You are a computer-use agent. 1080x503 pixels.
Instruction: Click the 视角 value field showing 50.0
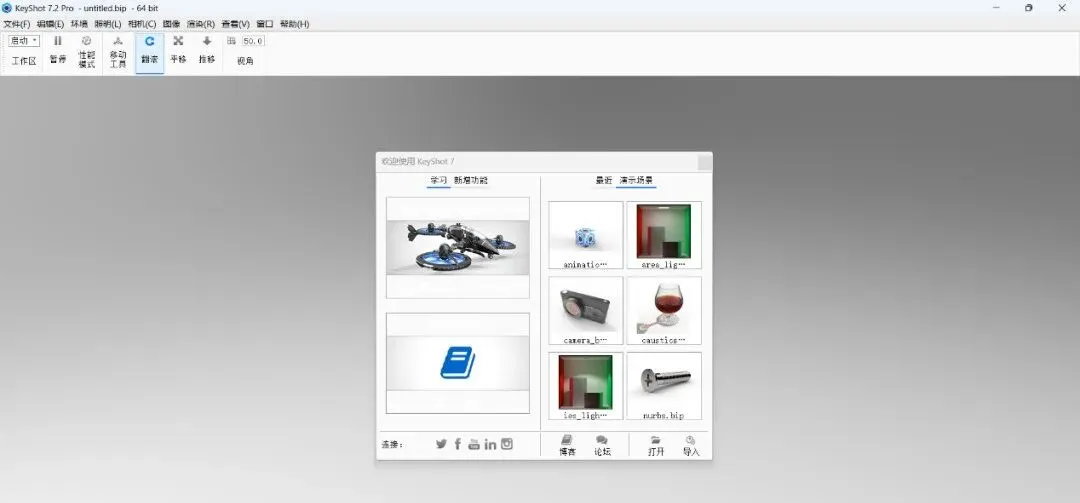[x=253, y=41]
